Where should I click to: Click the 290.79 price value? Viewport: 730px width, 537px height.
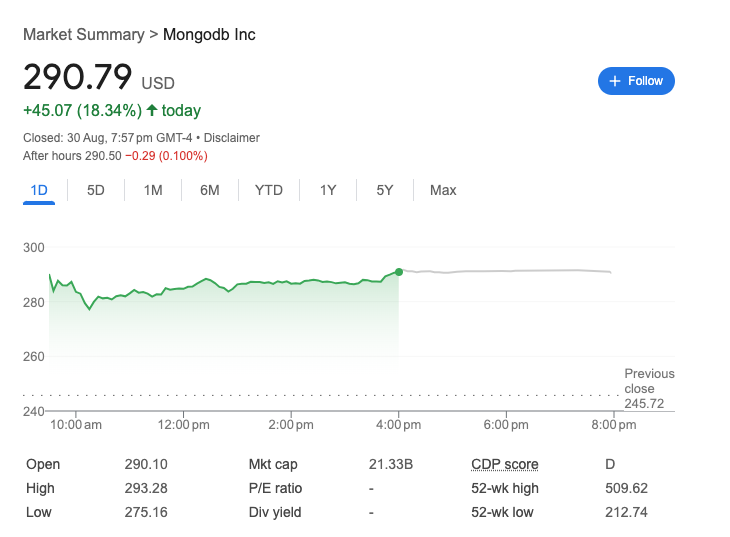77,78
